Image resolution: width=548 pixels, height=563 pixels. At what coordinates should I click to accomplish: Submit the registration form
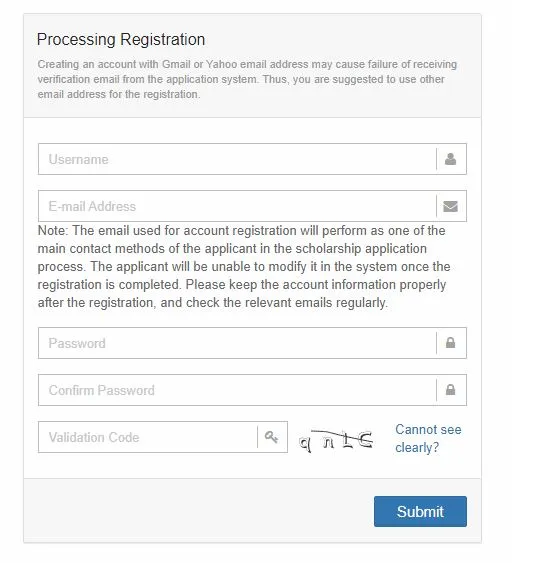[x=420, y=511]
